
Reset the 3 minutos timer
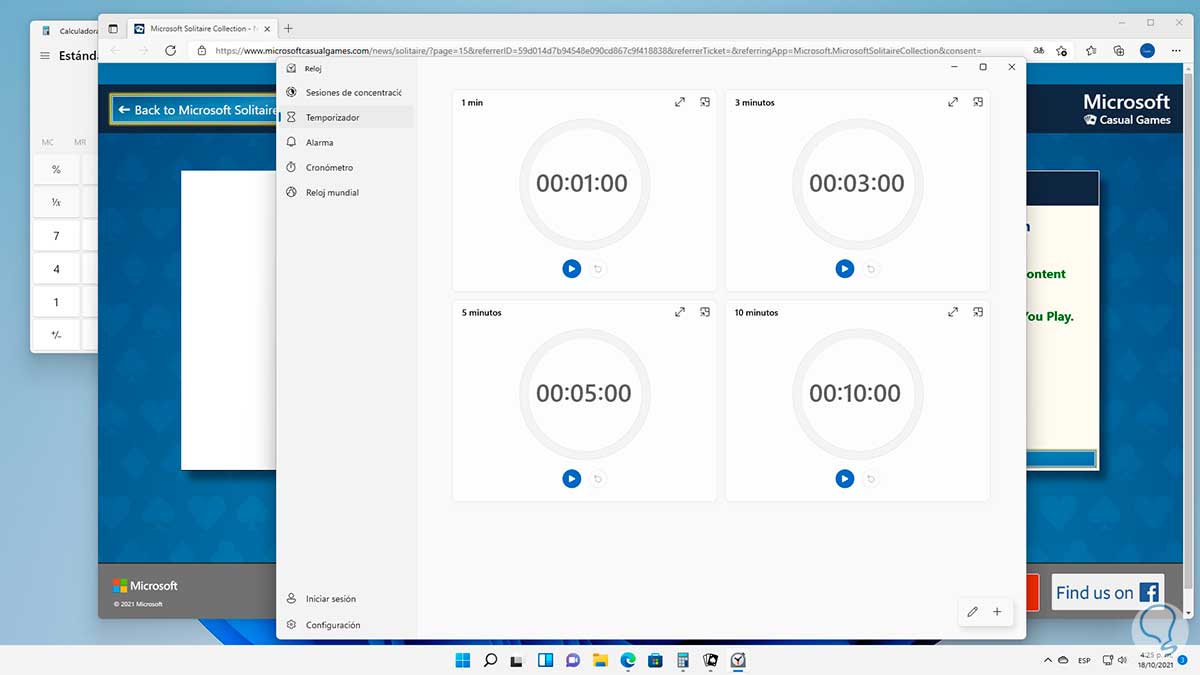[x=871, y=268]
